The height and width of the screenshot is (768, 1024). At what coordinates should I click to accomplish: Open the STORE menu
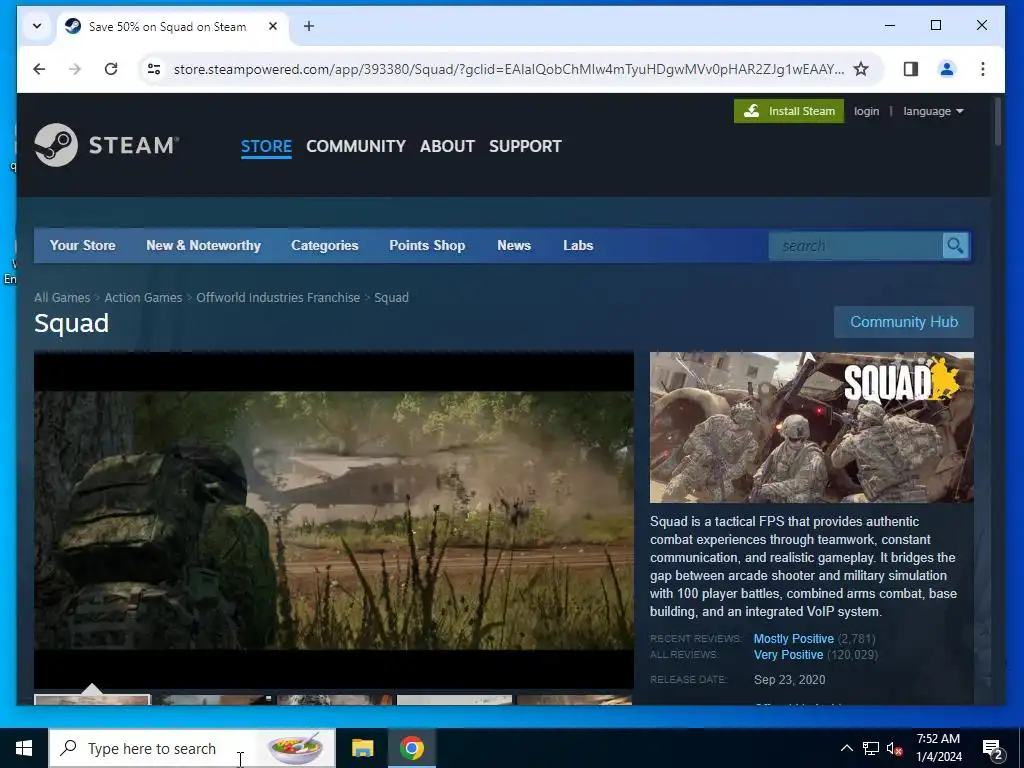[x=266, y=146]
